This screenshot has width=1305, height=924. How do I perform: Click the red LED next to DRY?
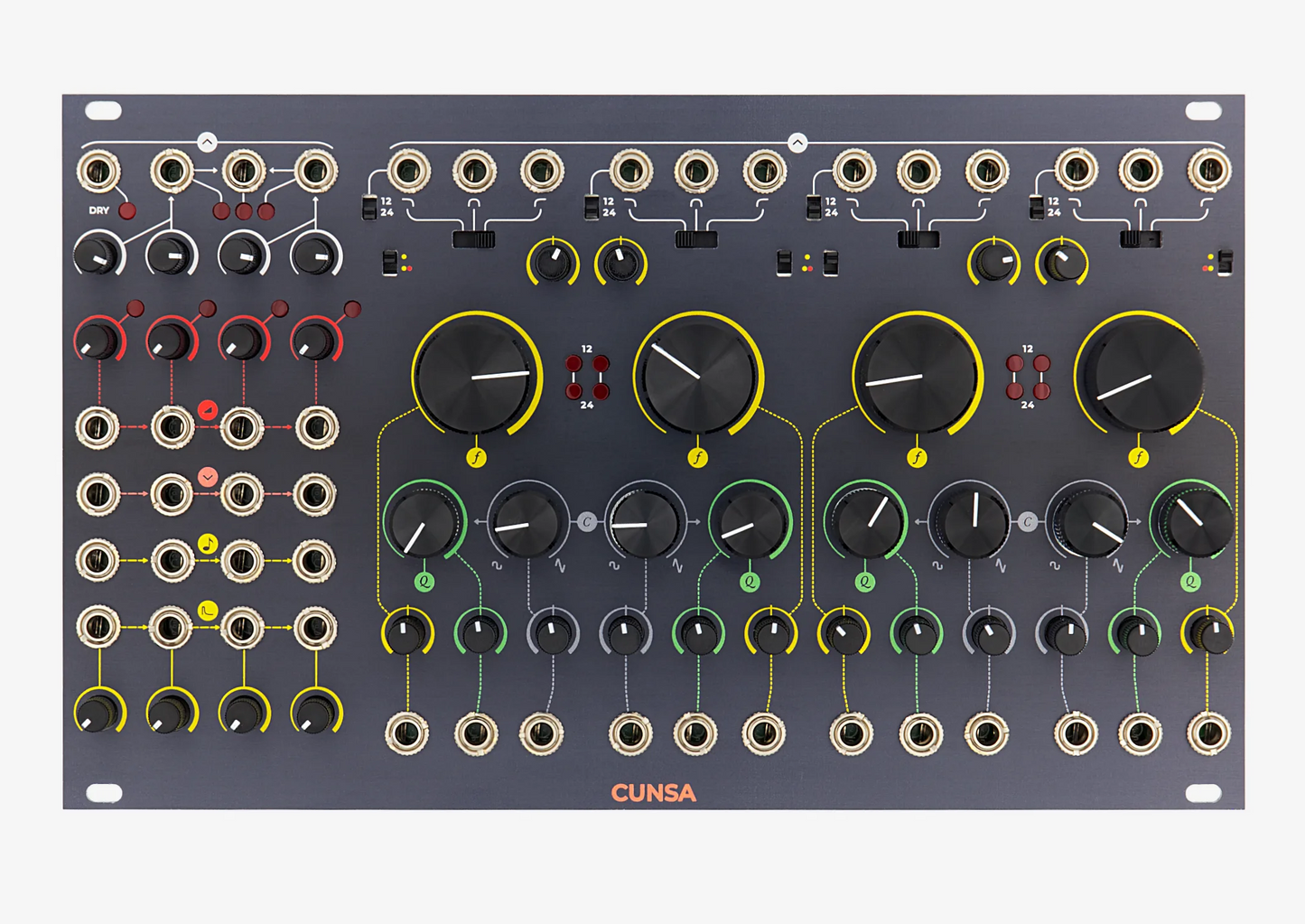[x=127, y=211]
